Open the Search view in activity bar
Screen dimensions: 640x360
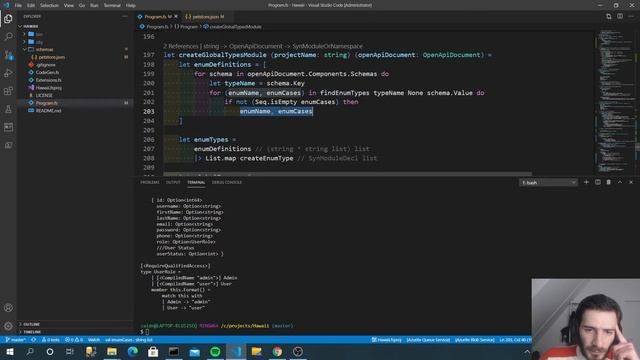coord(8,37)
